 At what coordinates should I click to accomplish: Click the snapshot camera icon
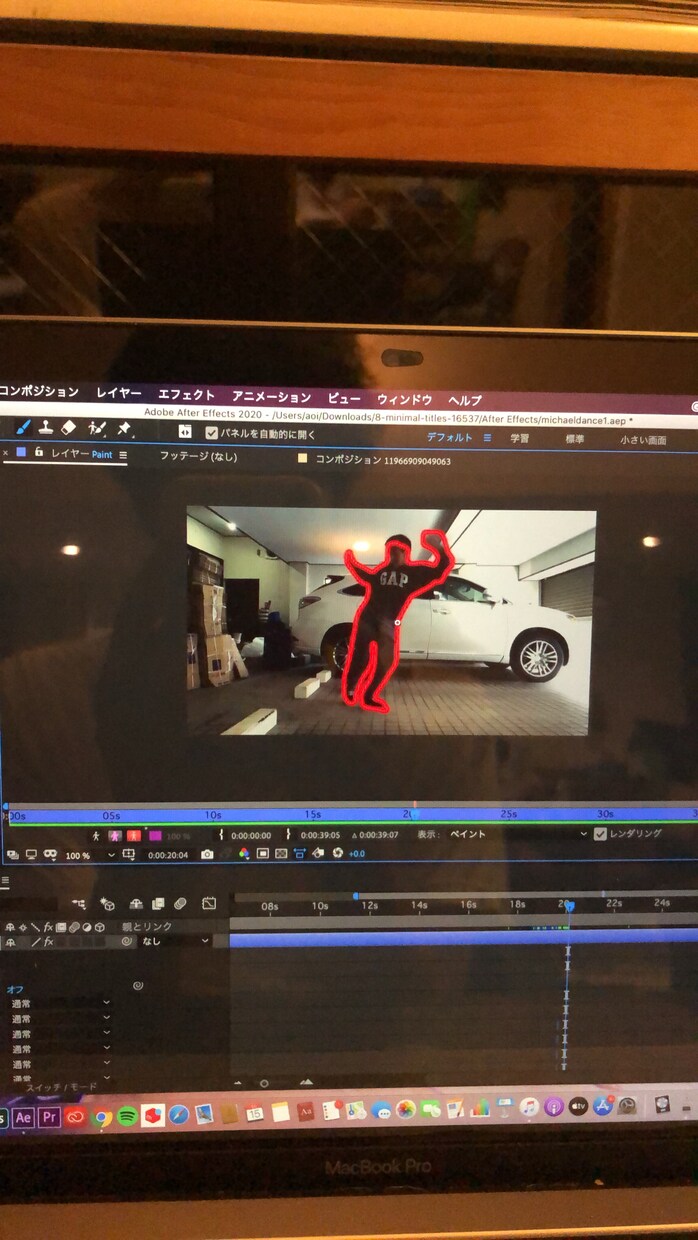click(x=207, y=855)
